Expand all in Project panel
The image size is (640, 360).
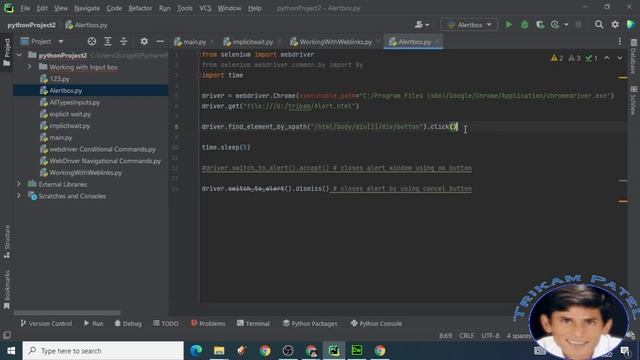click(108, 41)
